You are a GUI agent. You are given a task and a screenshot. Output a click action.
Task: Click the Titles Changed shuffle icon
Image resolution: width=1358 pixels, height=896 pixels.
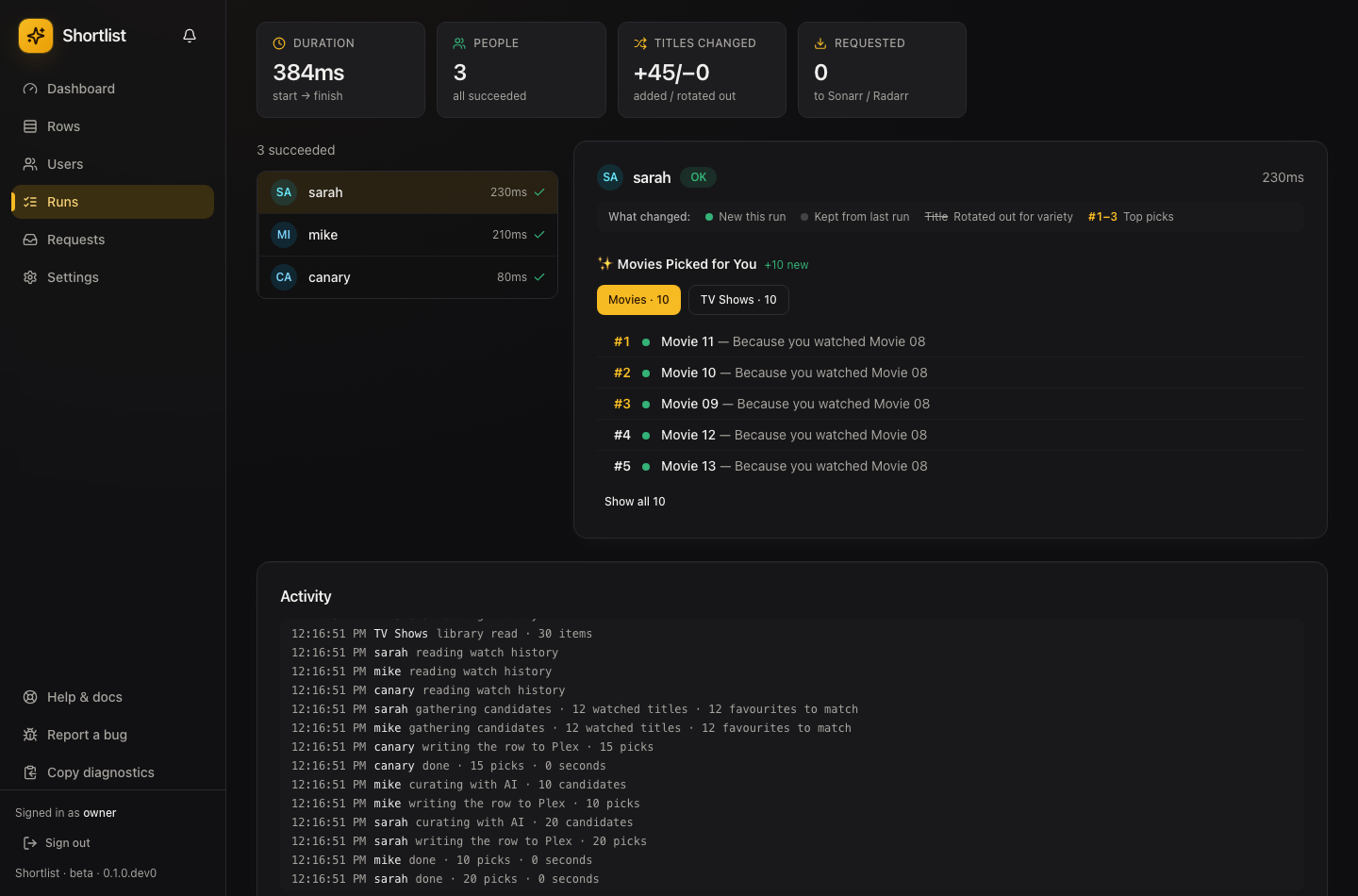[x=640, y=43]
